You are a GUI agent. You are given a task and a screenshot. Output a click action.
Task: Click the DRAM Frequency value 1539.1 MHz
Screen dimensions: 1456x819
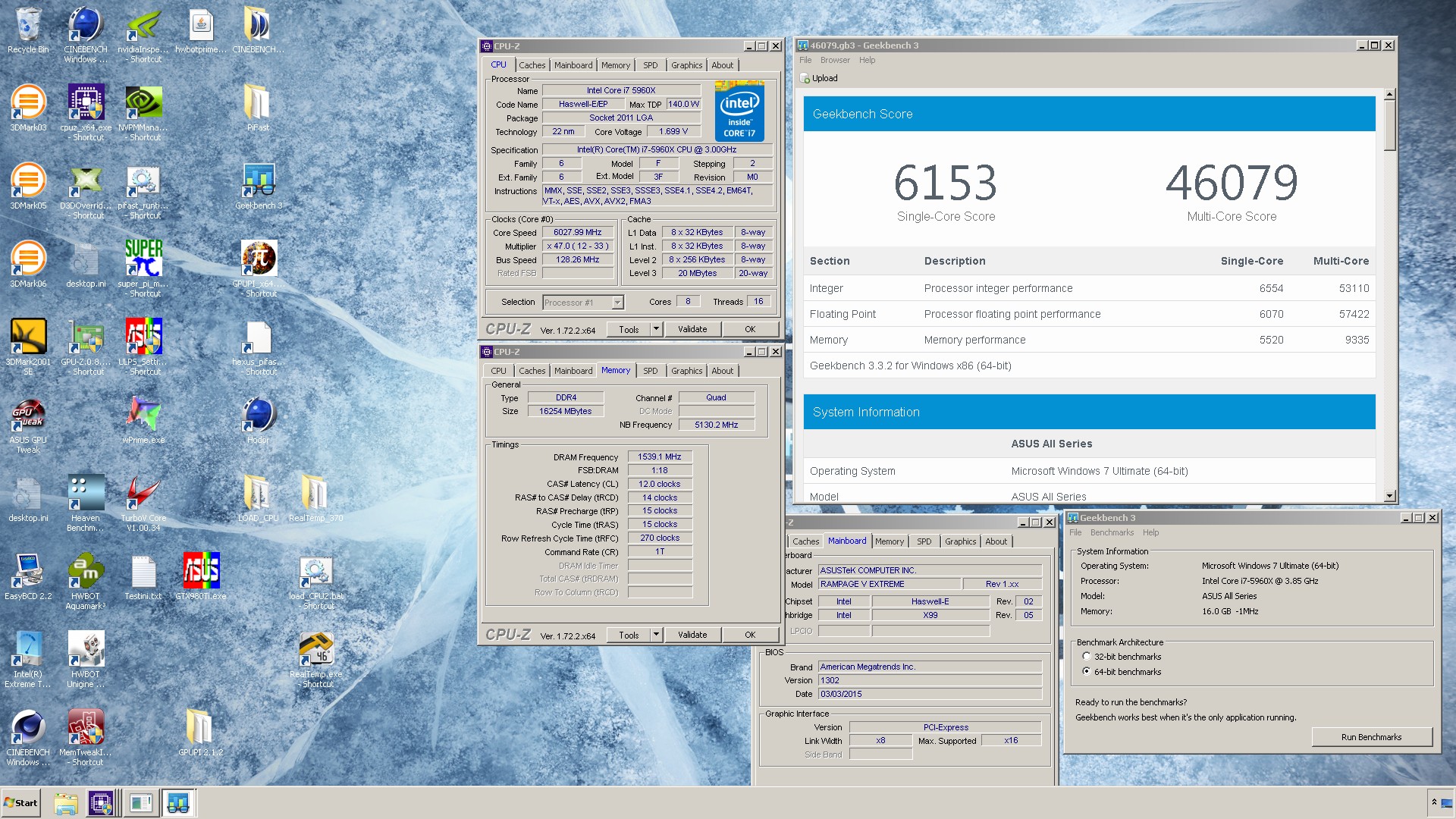(x=659, y=457)
